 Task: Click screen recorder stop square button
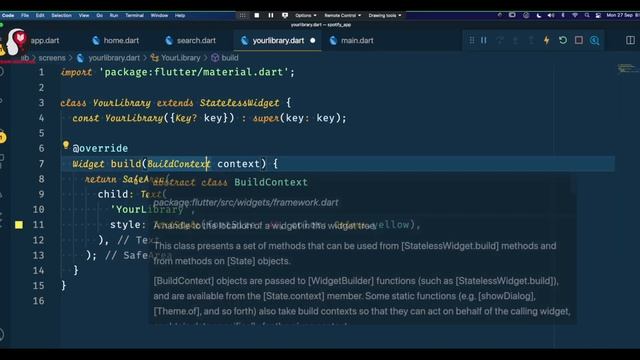point(257,16)
